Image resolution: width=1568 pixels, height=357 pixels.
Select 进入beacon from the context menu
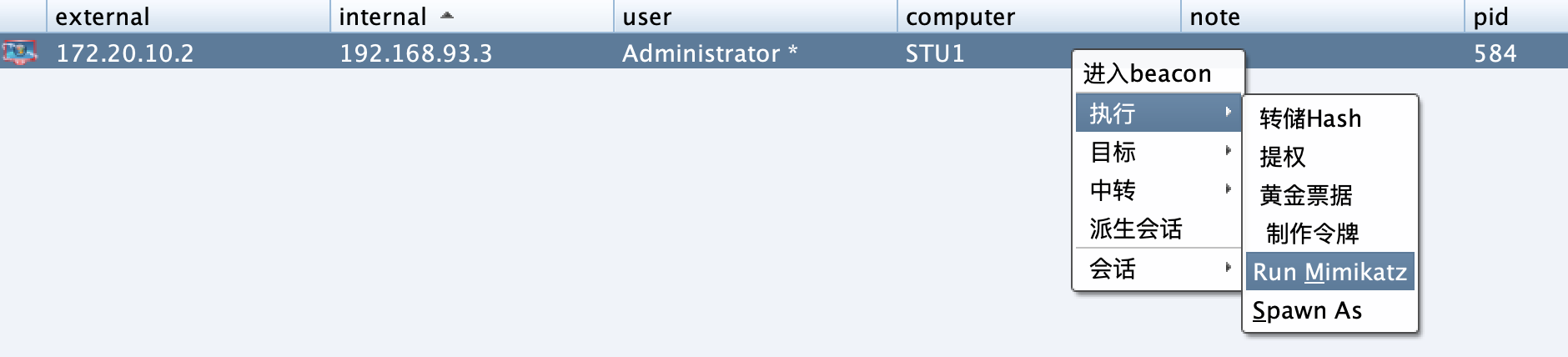(1147, 74)
